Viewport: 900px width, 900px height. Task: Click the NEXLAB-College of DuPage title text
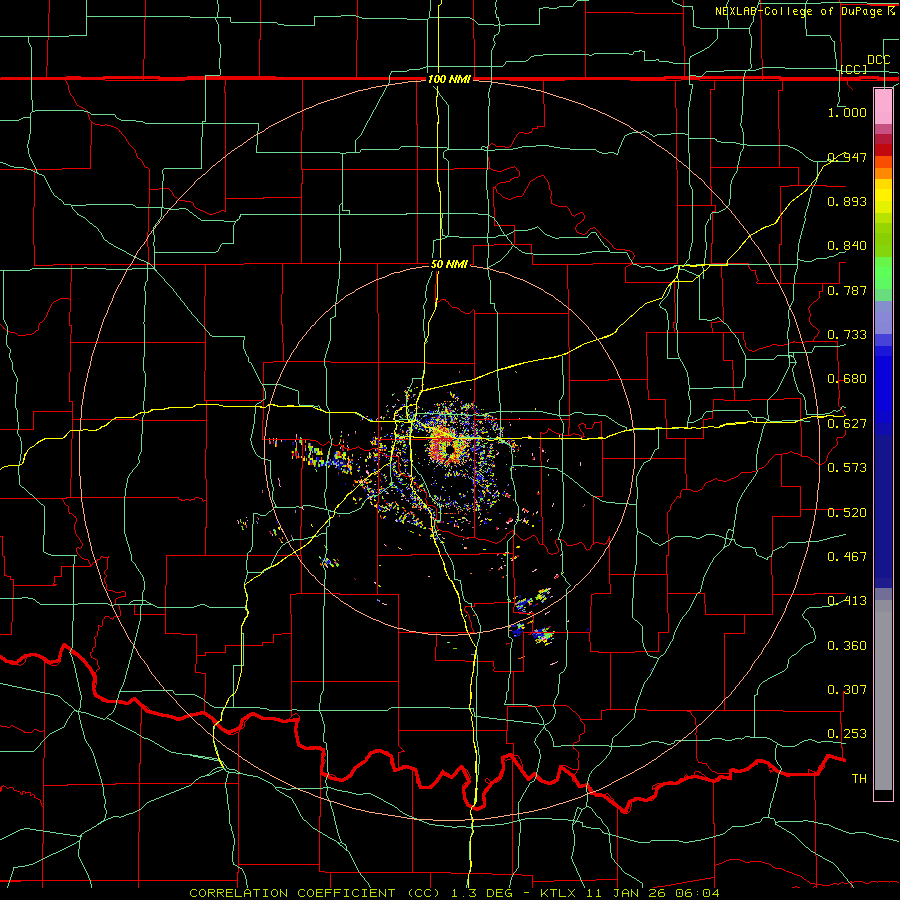[x=797, y=11]
